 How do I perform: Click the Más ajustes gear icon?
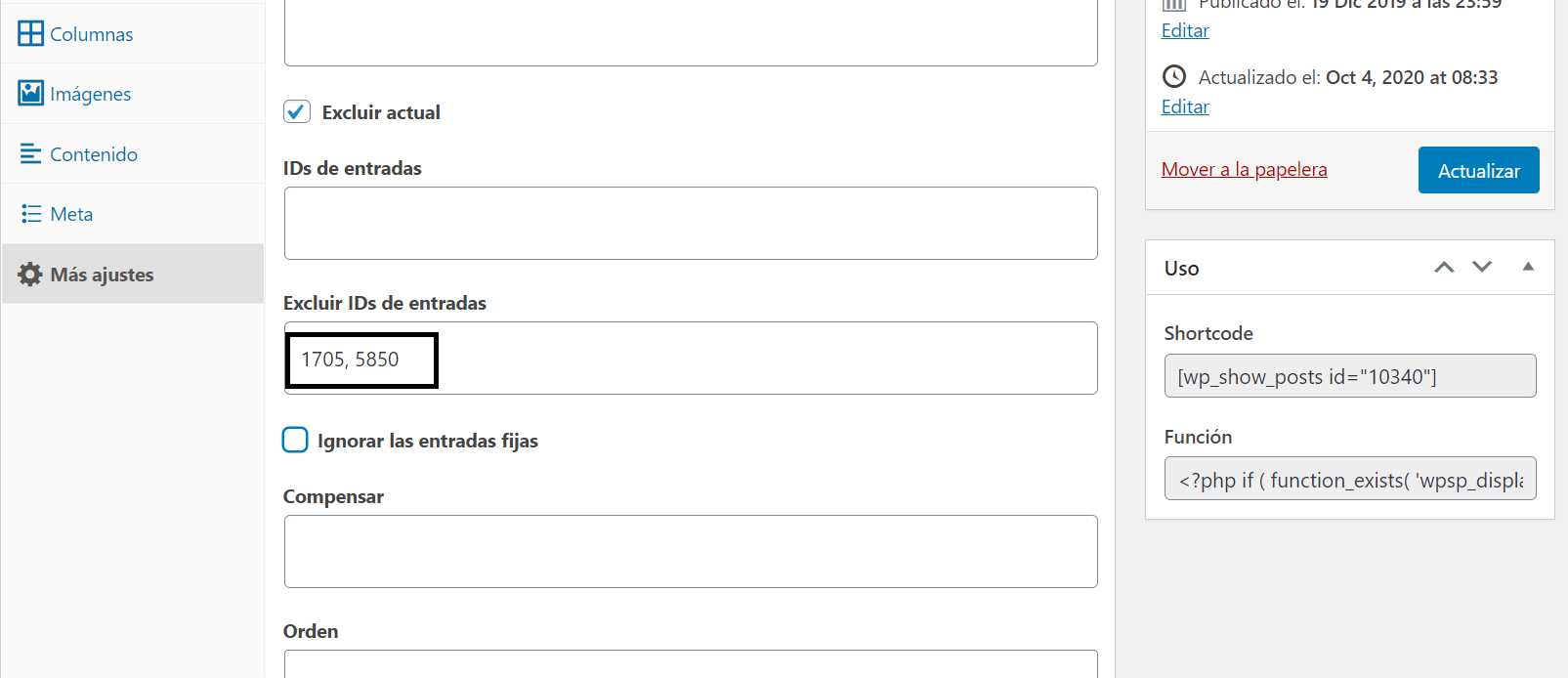point(30,274)
